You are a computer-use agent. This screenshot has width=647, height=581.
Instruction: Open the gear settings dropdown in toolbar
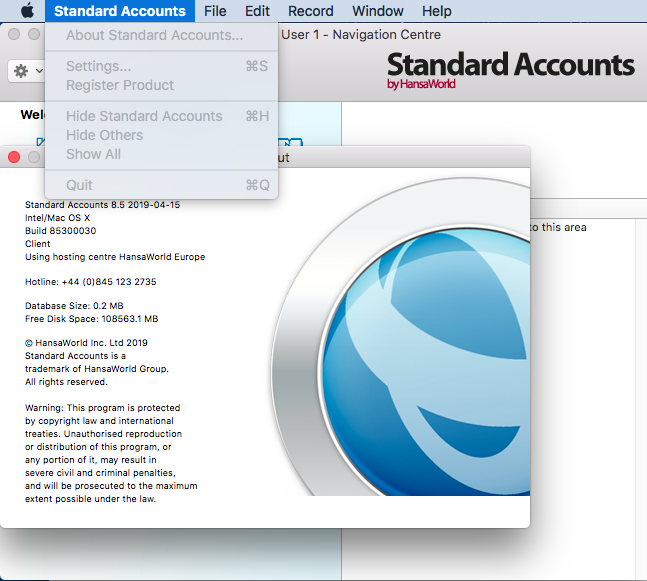click(x=27, y=71)
